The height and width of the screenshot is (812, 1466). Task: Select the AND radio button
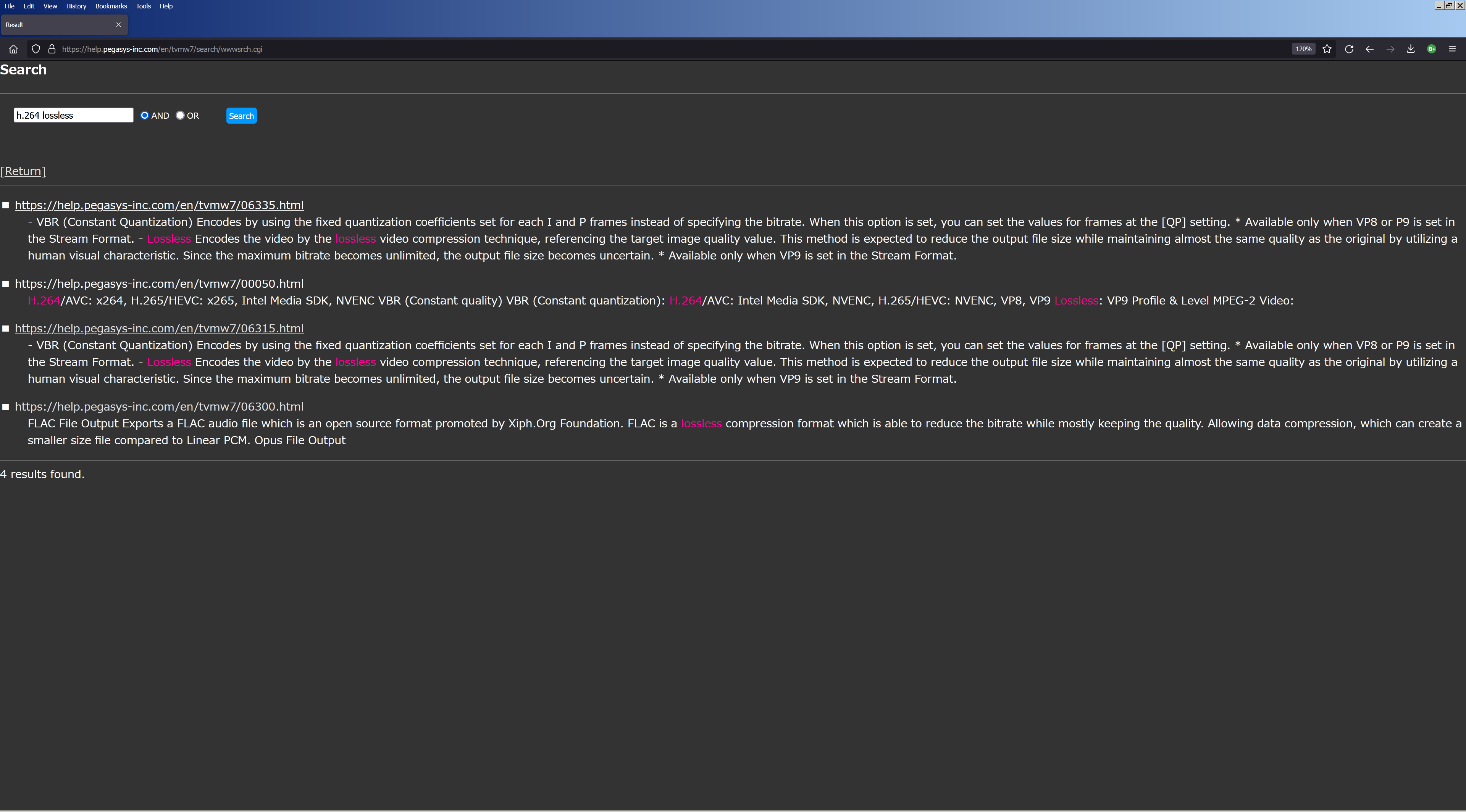click(x=145, y=116)
